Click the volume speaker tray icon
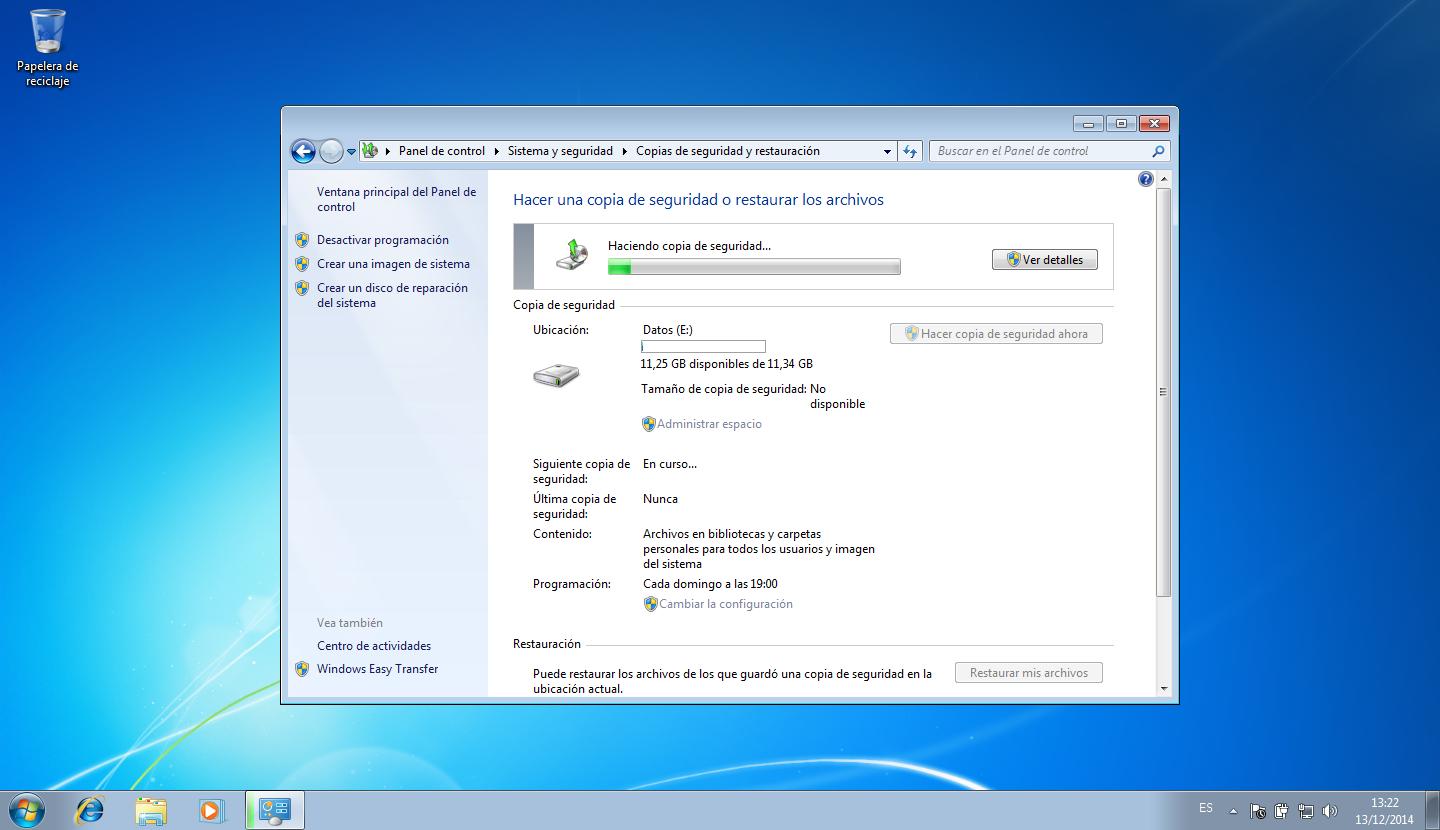This screenshot has height=830, width=1440. pyautogui.click(x=1329, y=811)
